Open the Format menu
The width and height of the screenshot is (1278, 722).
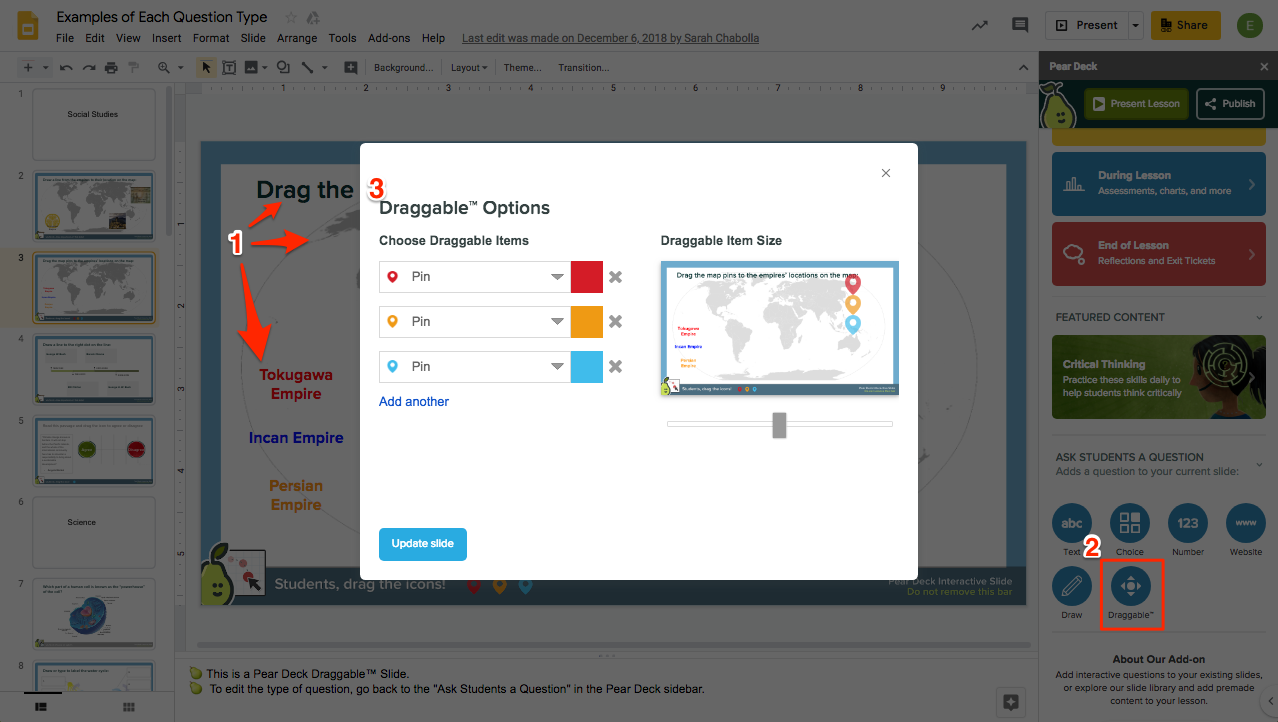click(x=211, y=38)
